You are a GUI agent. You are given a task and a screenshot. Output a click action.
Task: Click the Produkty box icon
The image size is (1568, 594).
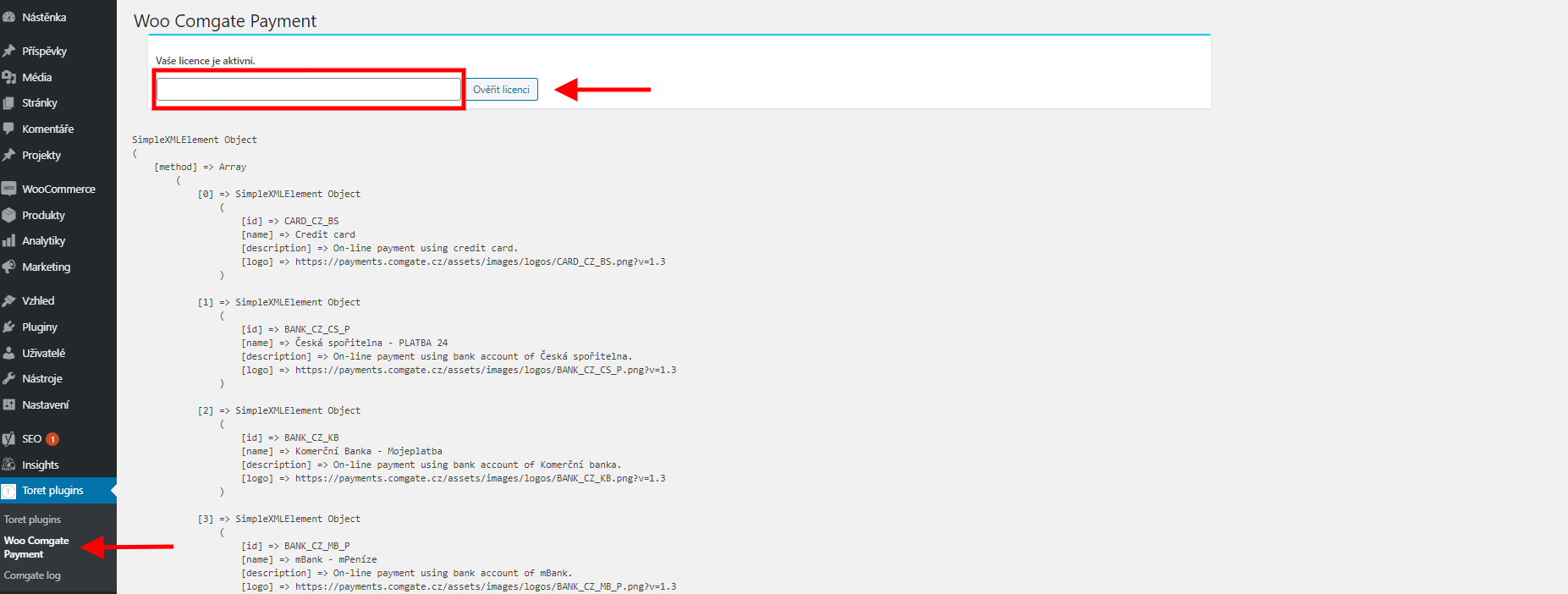pos(8,215)
